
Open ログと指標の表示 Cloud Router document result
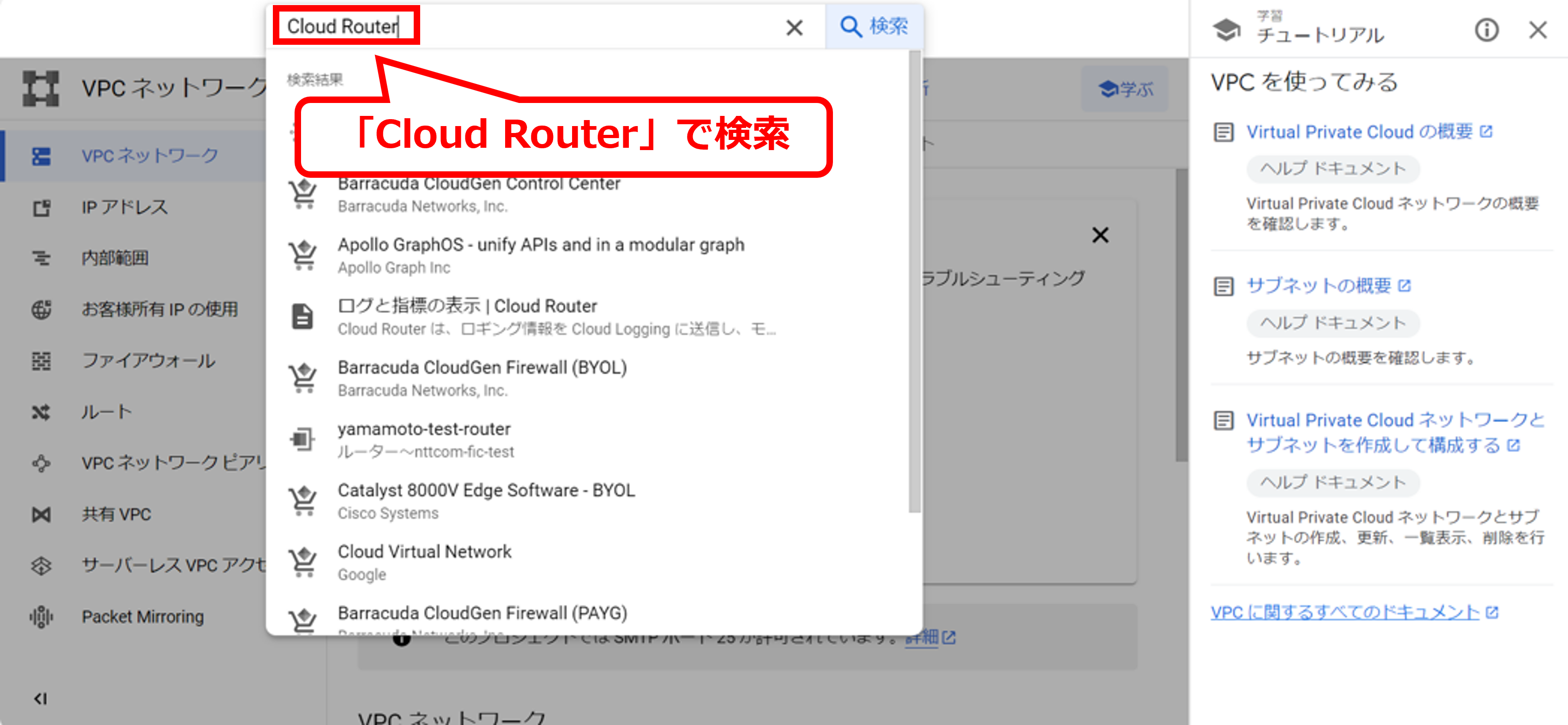point(467,306)
